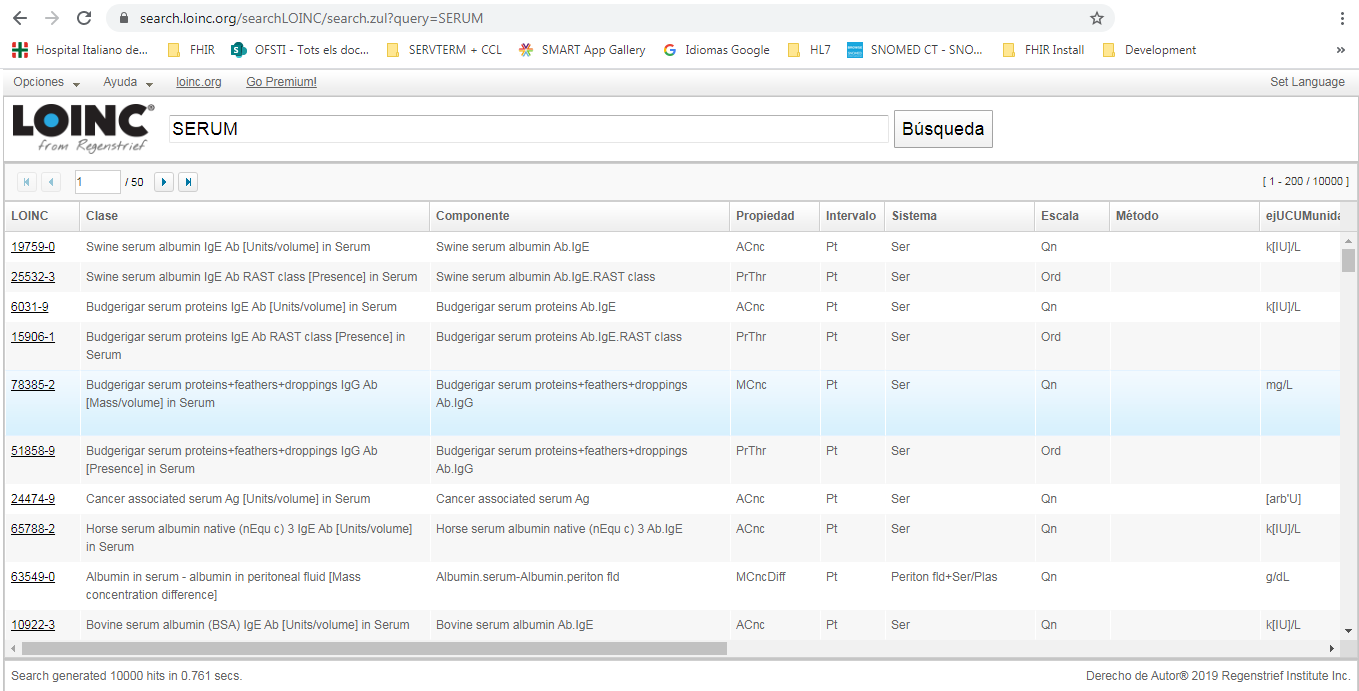Viewport: 1359px width, 691px height.
Task: Sort by the Componente column header
Action: (x=472, y=216)
